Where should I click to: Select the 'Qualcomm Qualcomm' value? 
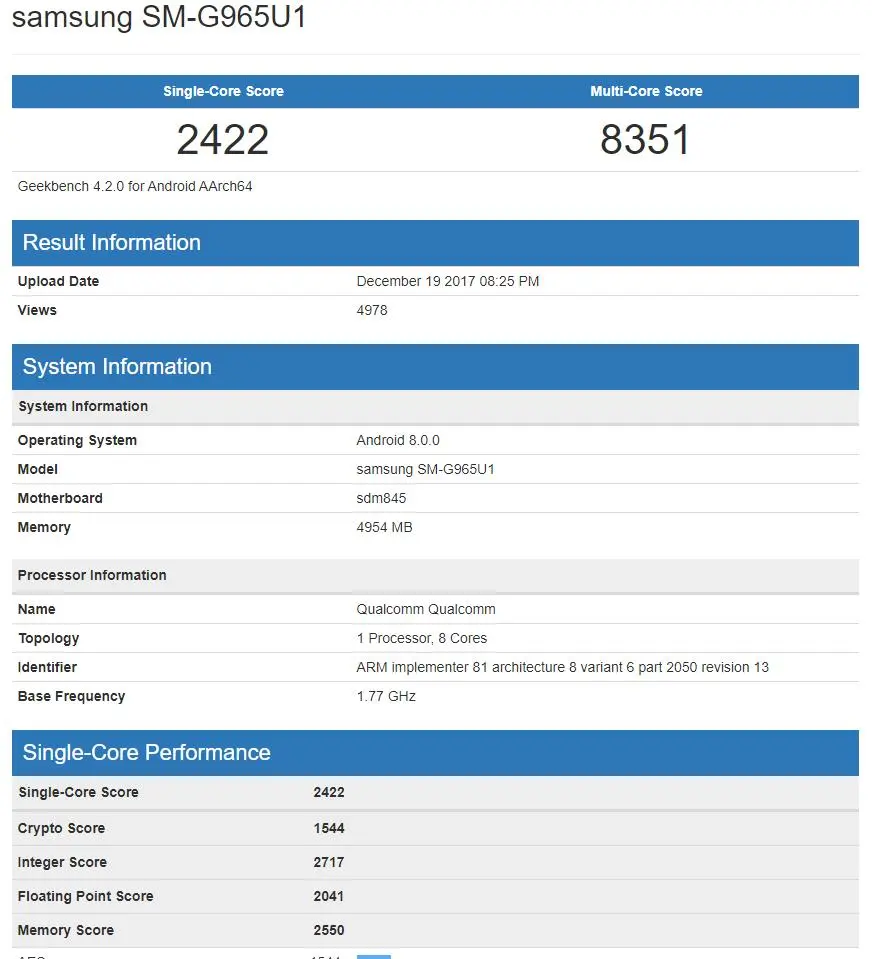tap(426, 609)
